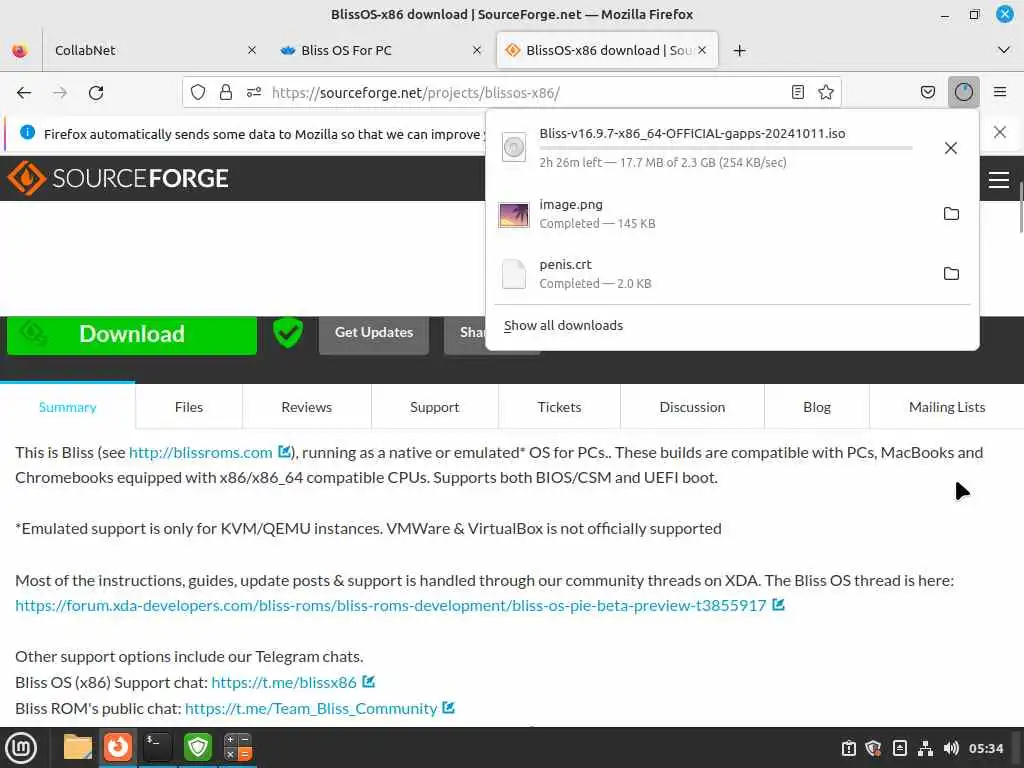Image resolution: width=1024 pixels, height=768 pixels.
Task: Toggle reader view icon
Action: click(x=797, y=93)
